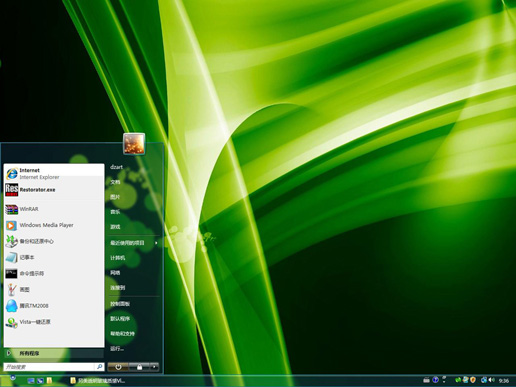This screenshot has width=516, height=387.
Task: Switch to the open folder taskbar button
Action: (x=98, y=381)
